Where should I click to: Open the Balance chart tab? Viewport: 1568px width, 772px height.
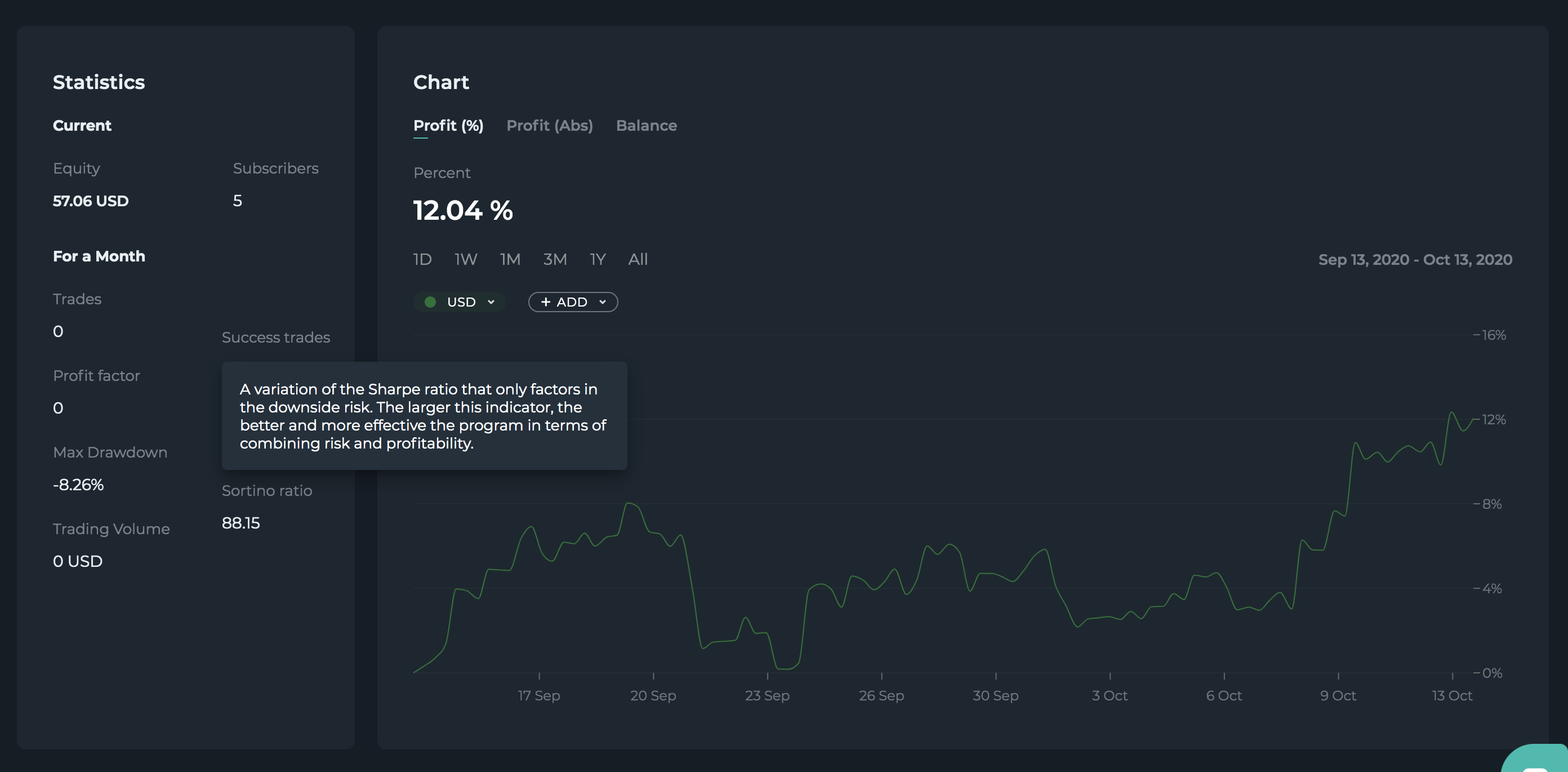pos(646,126)
